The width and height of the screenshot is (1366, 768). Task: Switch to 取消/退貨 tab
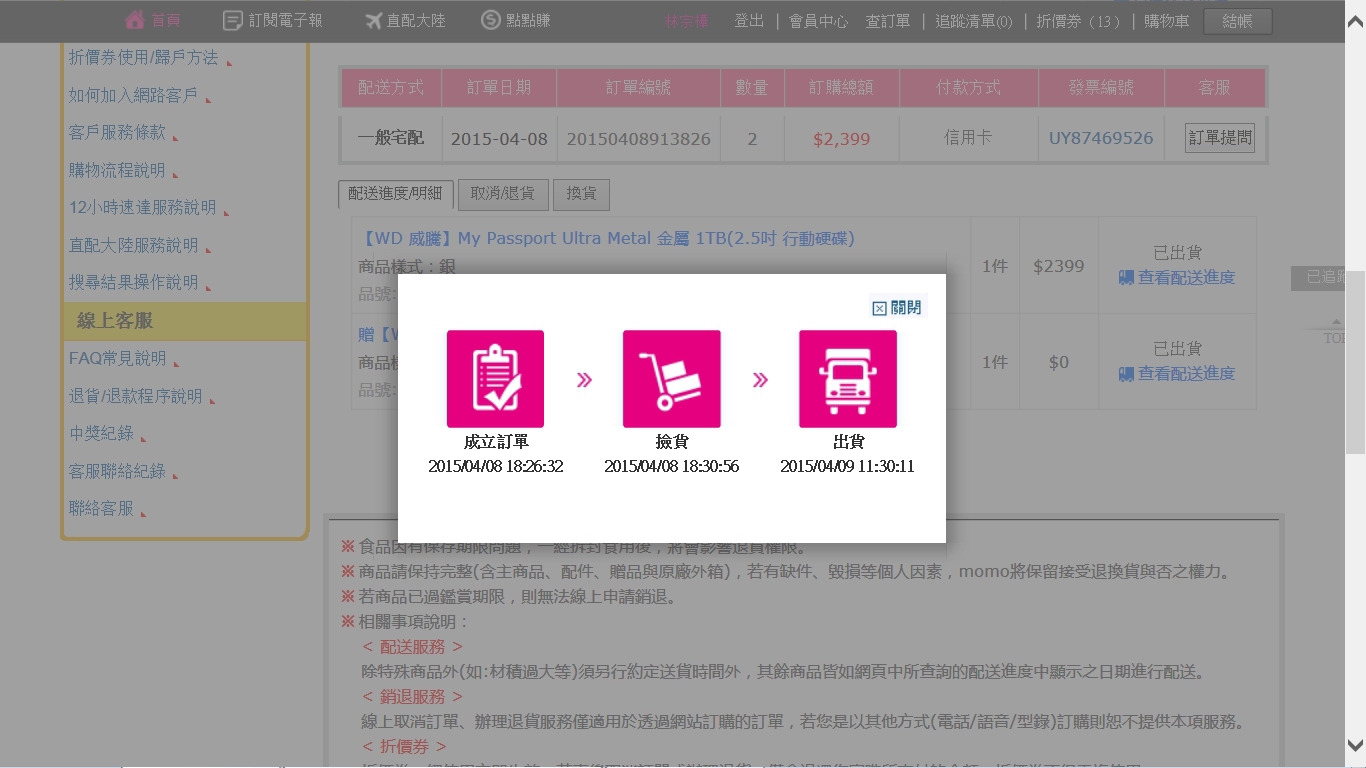(503, 194)
